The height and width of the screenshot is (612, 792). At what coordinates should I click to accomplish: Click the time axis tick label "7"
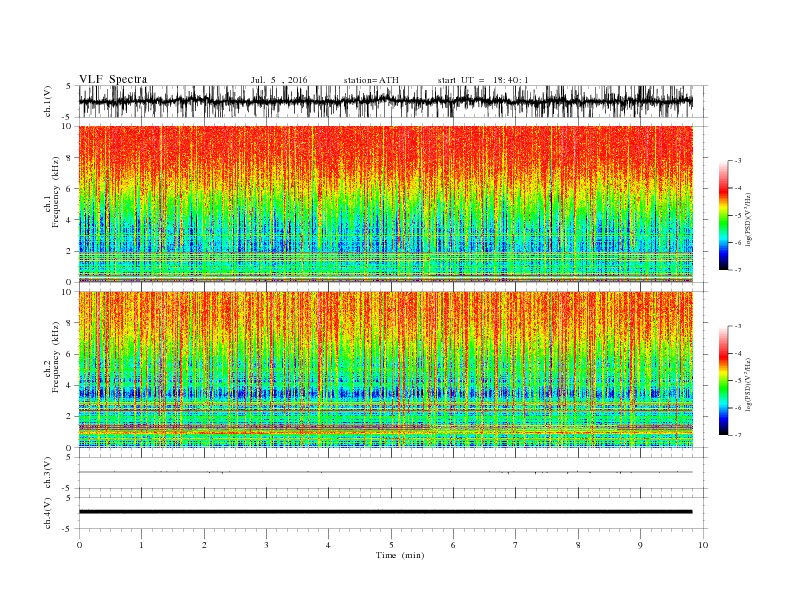pyautogui.click(x=516, y=545)
